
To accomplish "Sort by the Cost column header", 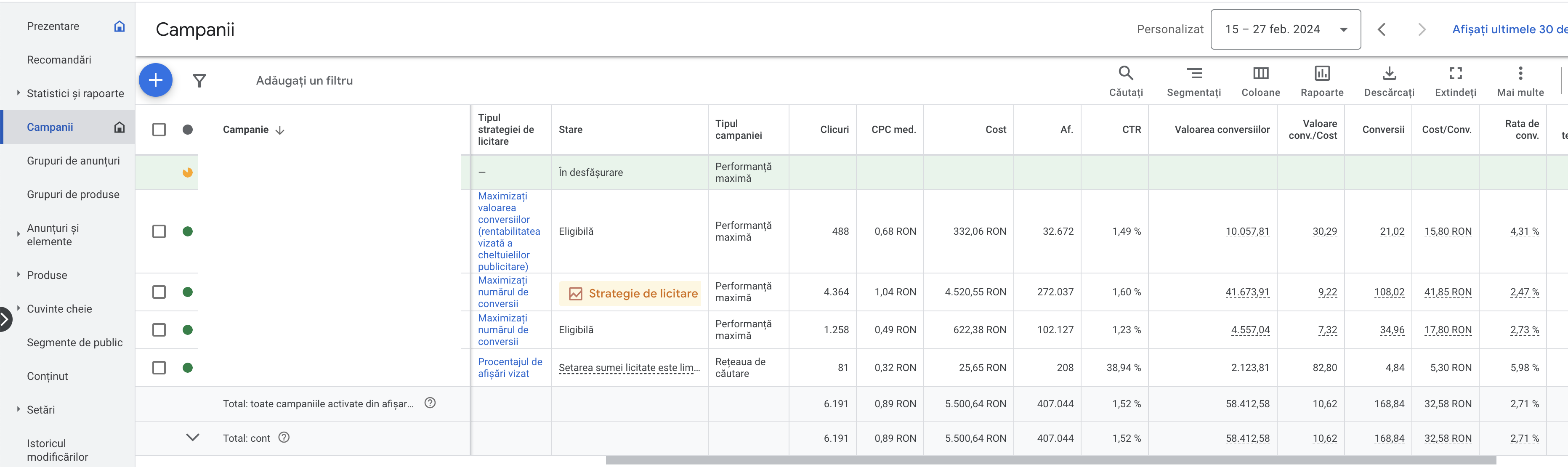I will 996,130.
